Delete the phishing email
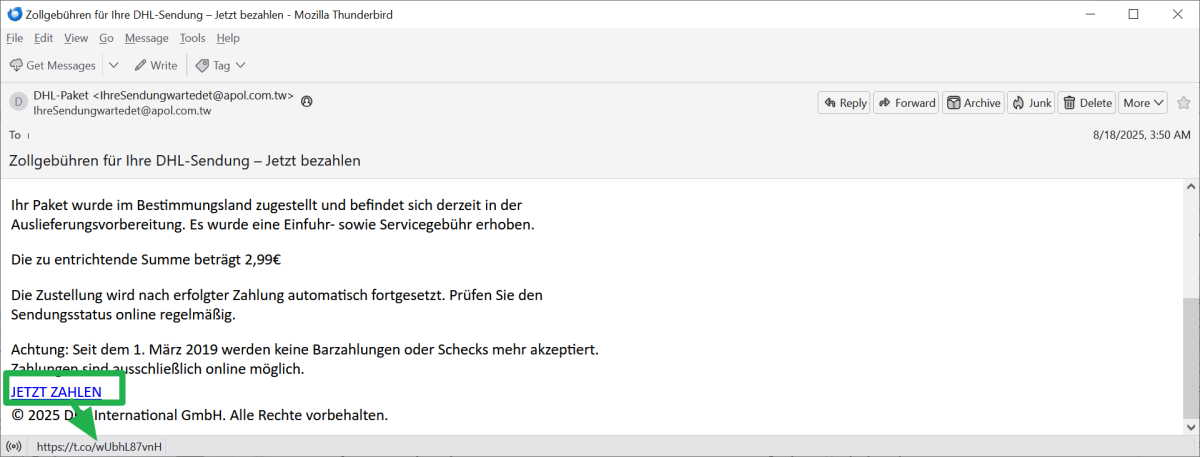1200x457 pixels. click(1086, 102)
